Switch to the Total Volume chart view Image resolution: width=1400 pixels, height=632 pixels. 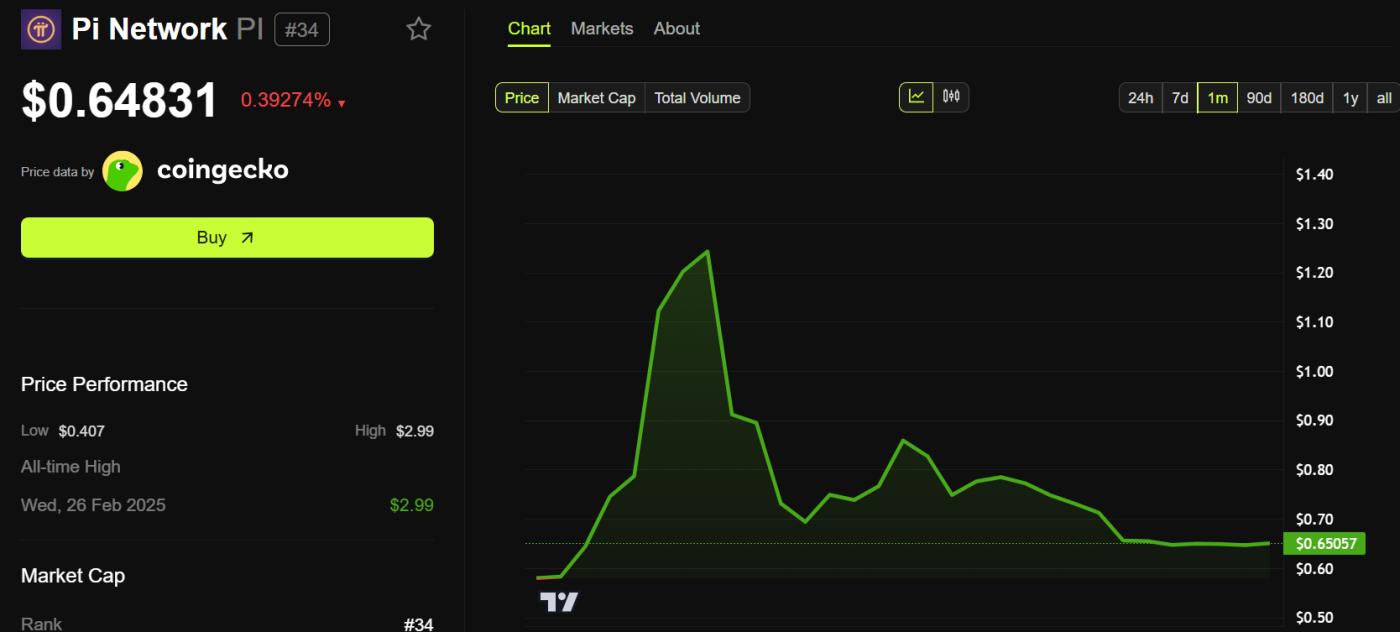[x=697, y=97]
